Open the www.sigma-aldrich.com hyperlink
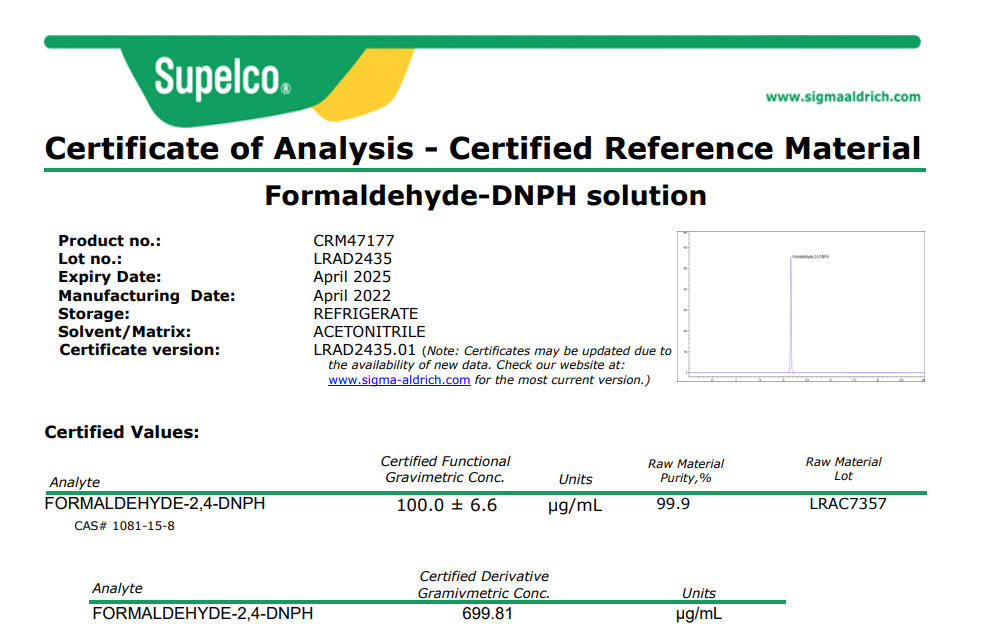 (x=399, y=380)
